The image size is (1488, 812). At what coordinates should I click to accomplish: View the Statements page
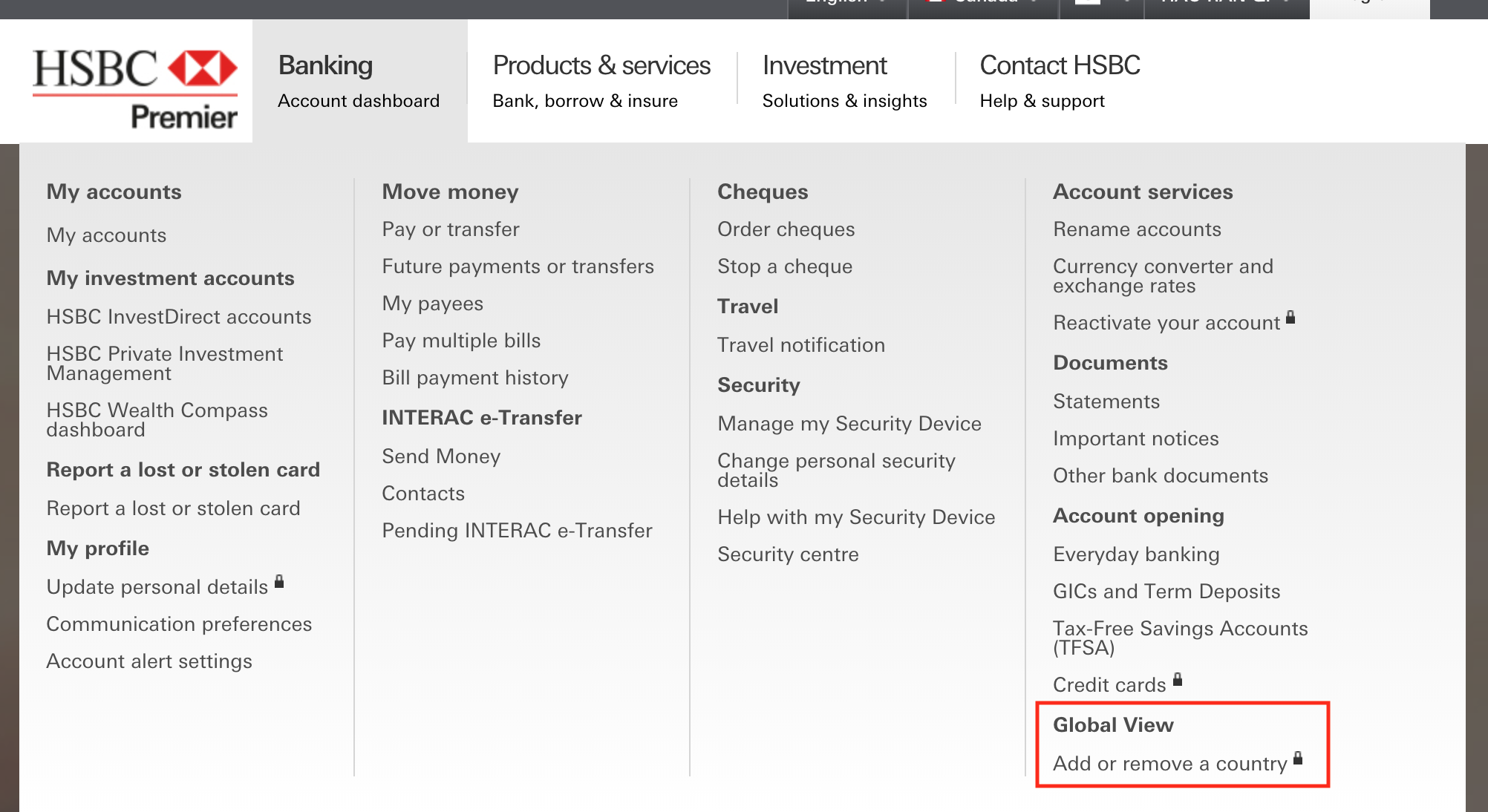(1106, 401)
